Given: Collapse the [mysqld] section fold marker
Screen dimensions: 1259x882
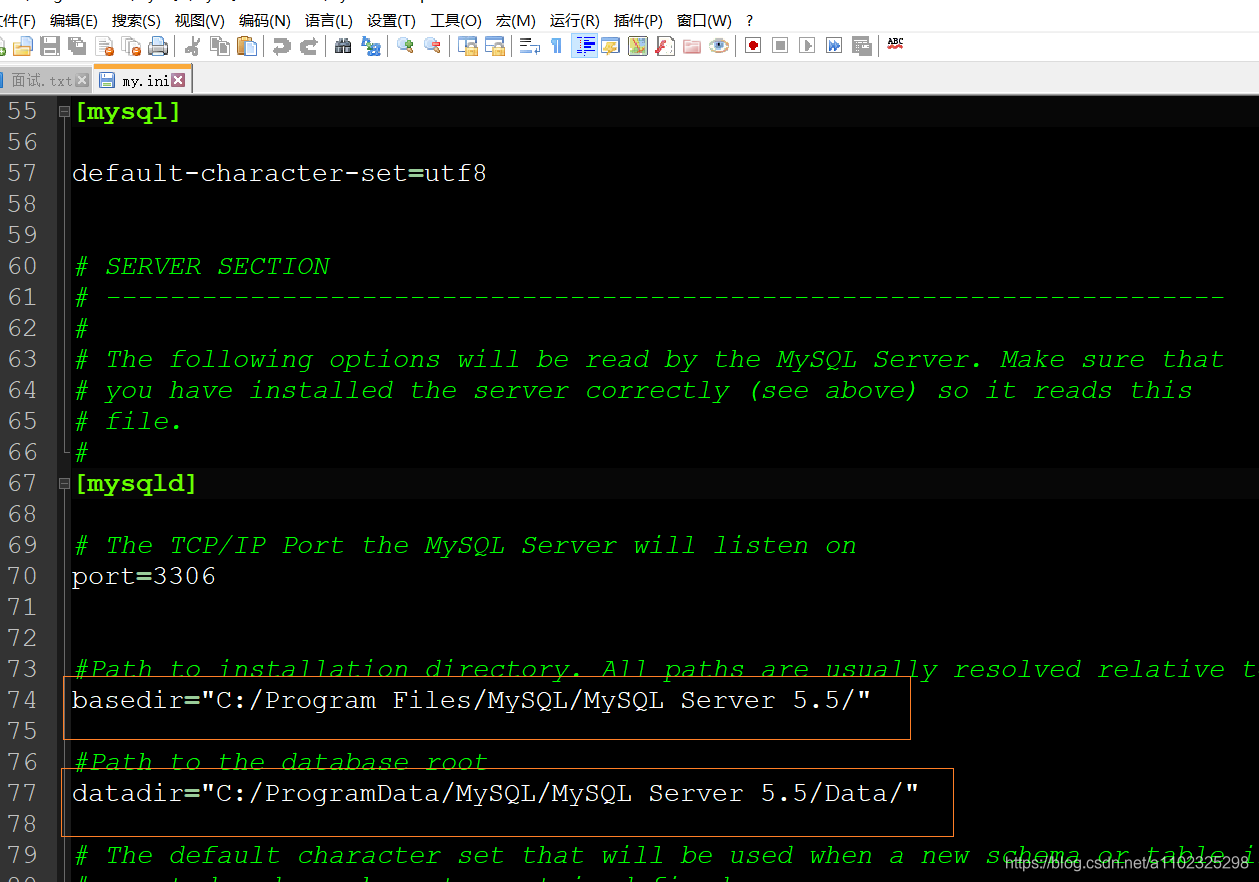Looking at the screenshot, I should tap(64, 484).
